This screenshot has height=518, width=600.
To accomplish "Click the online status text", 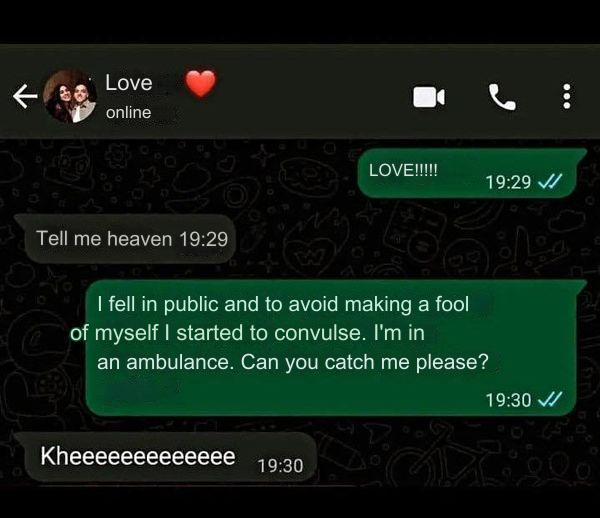I will click(129, 112).
